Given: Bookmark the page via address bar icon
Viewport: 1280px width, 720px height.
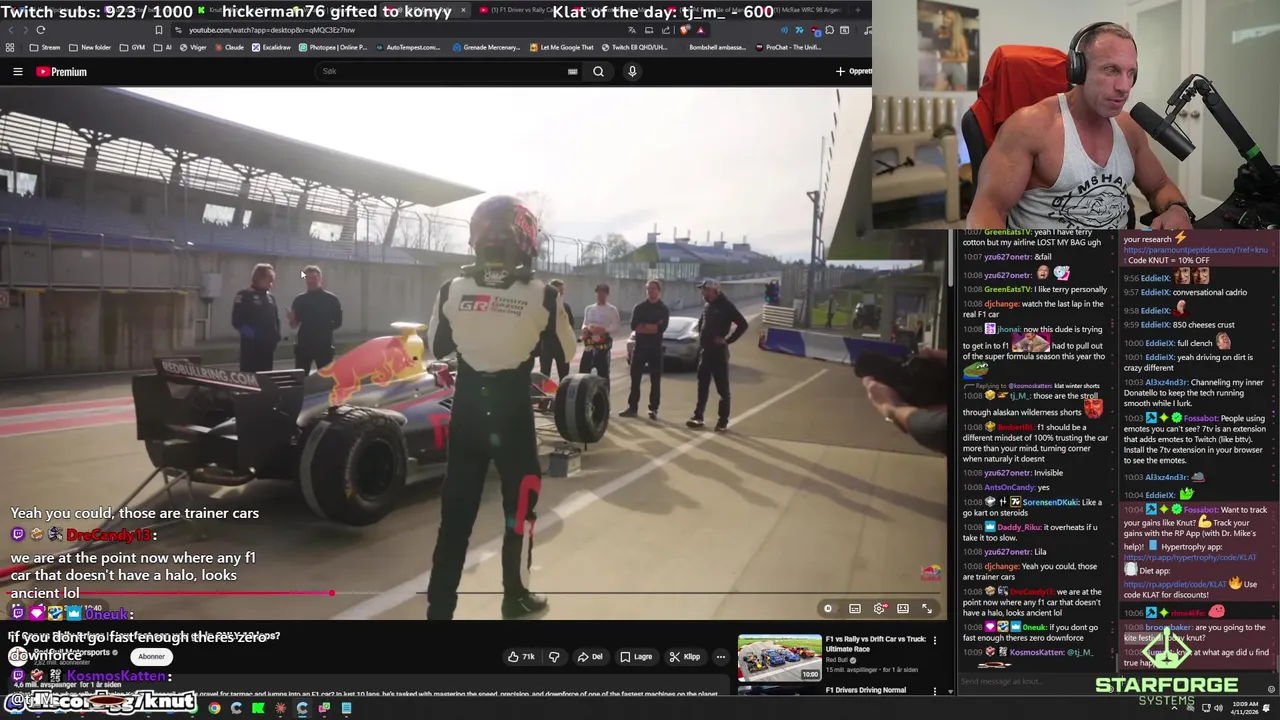Looking at the screenshot, I should [158, 30].
